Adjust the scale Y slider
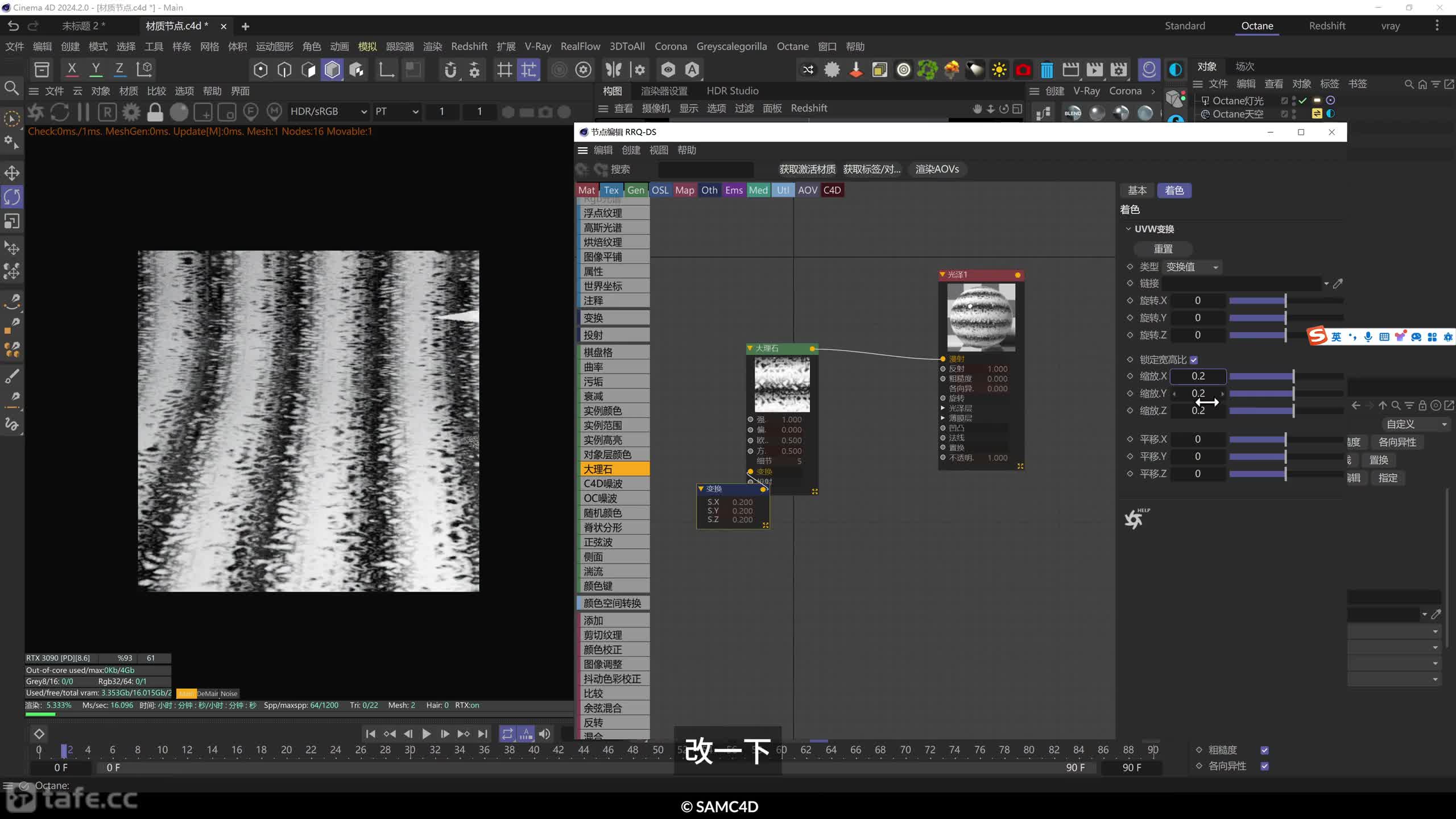The image size is (1456, 819). click(1285, 394)
